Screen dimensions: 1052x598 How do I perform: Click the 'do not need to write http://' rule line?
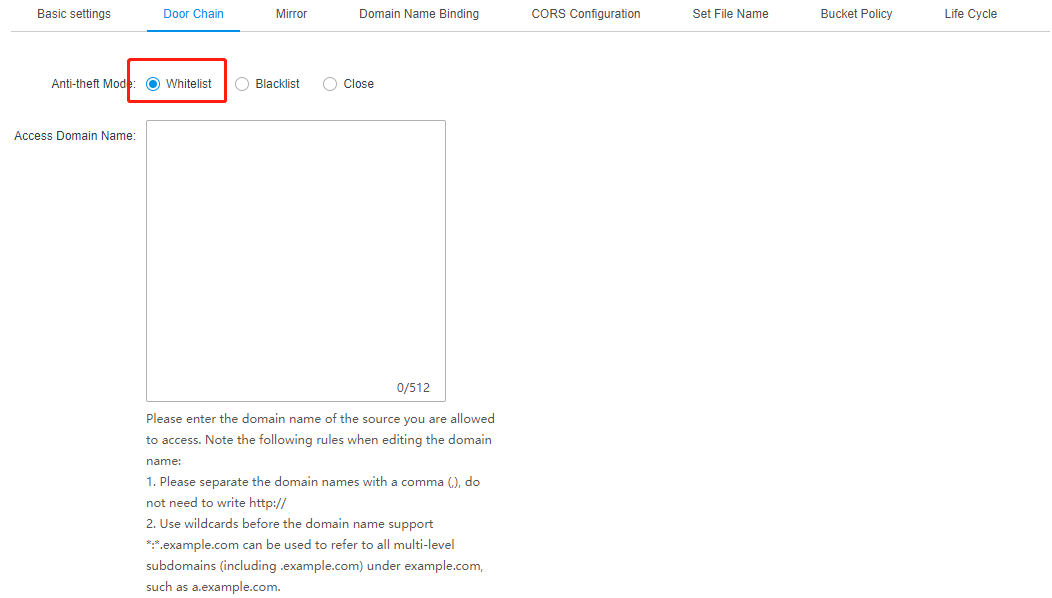[216, 503]
